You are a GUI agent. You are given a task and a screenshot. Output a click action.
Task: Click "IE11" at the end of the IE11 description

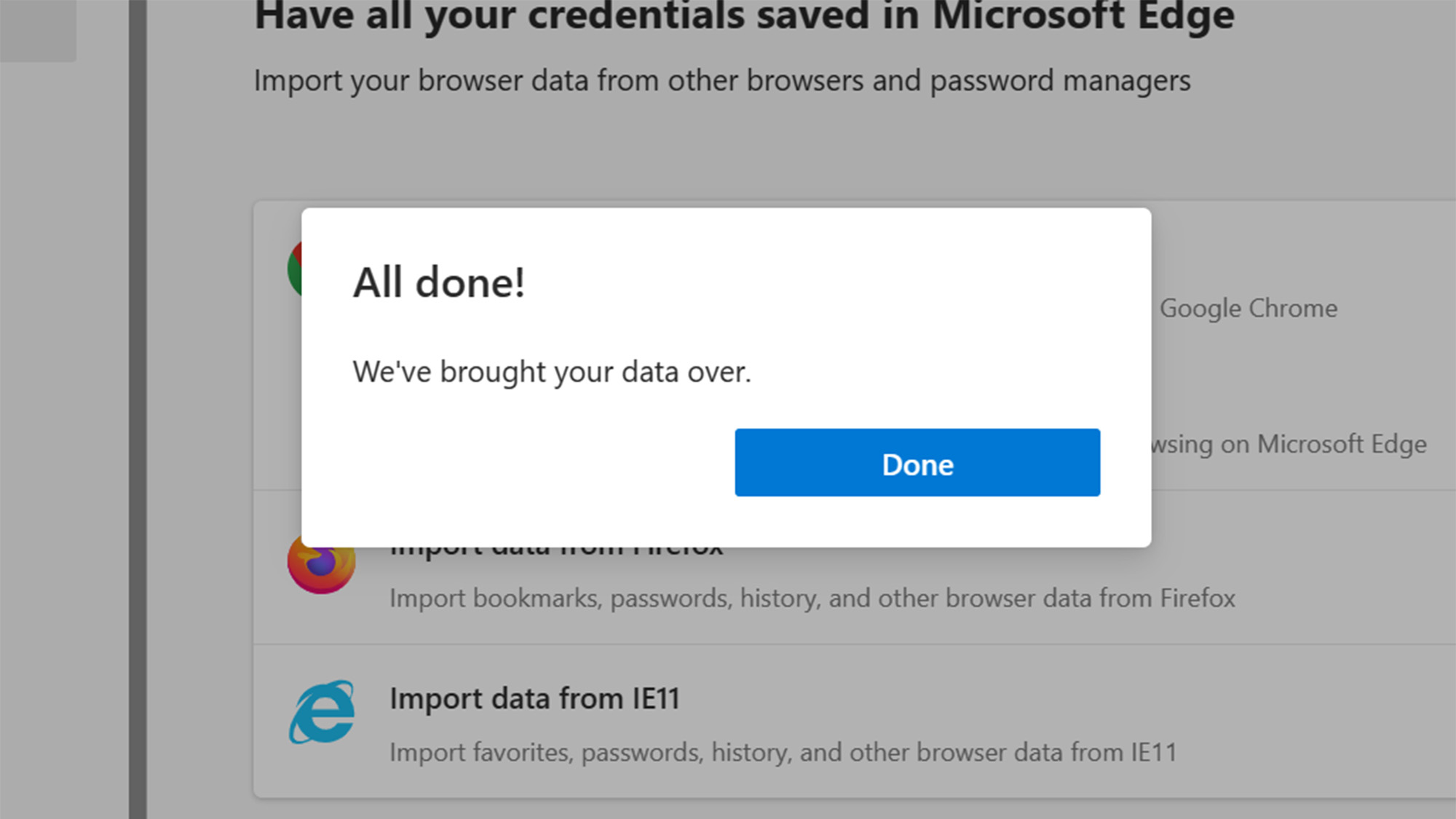[1154, 752]
